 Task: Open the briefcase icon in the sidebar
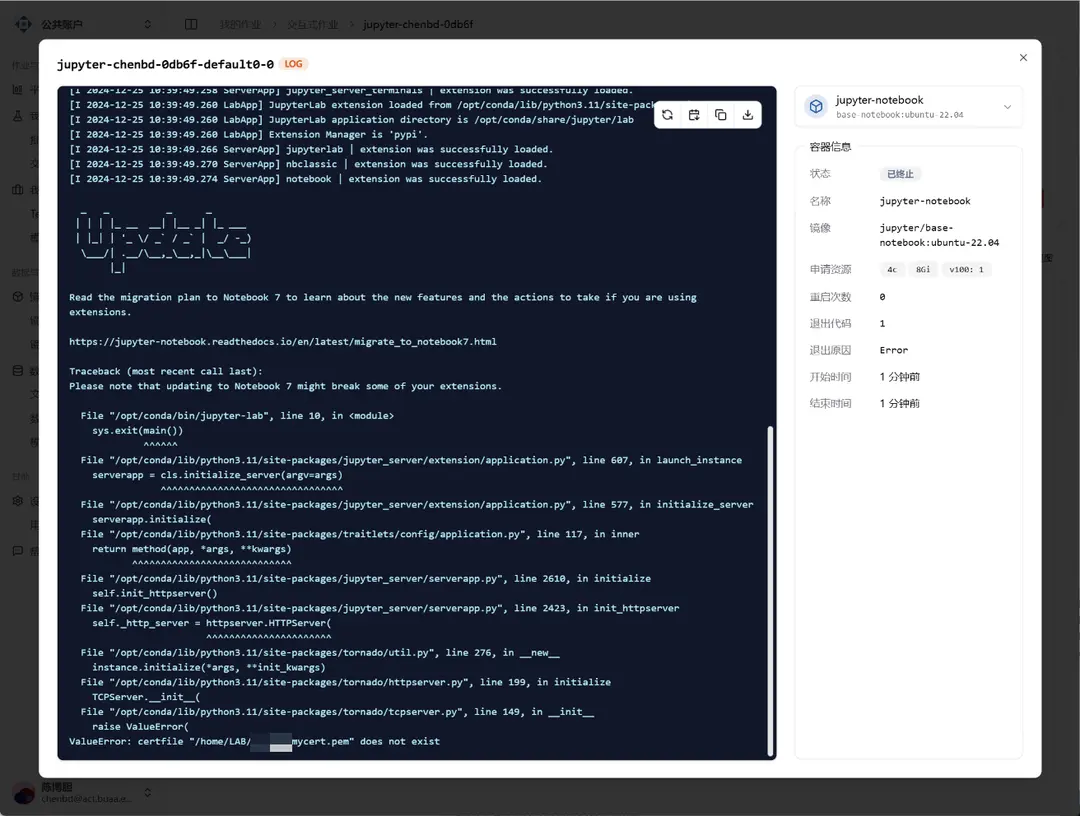(x=18, y=189)
